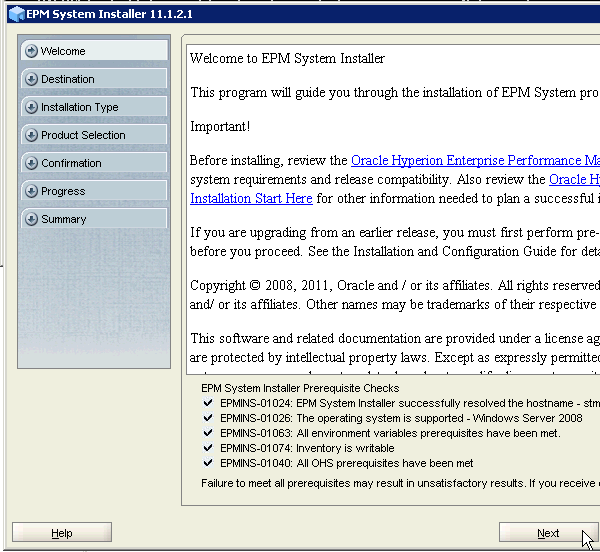
Task: Click 'This program will guide you' sentence
Action: coord(395,93)
